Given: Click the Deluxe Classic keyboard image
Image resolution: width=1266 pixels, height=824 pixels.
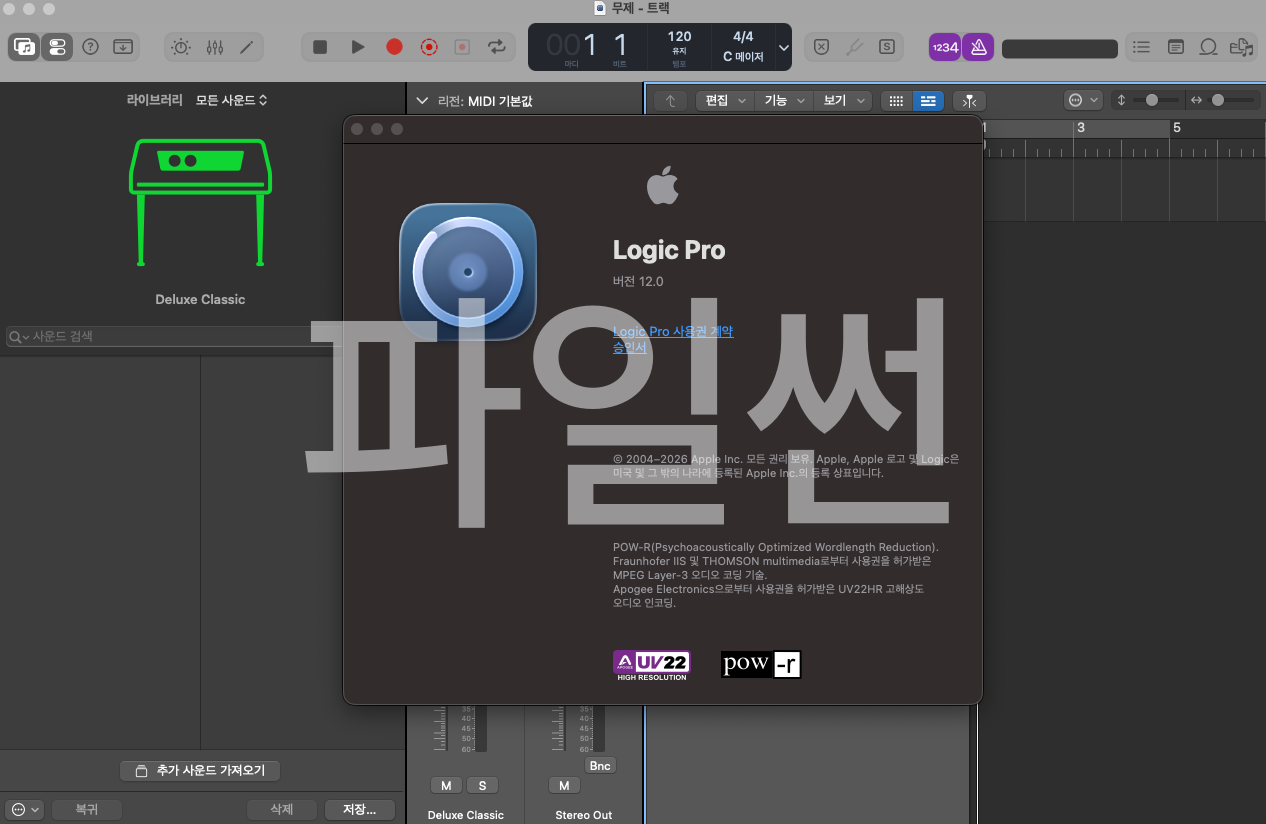Looking at the screenshot, I should [x=200, y=202].
